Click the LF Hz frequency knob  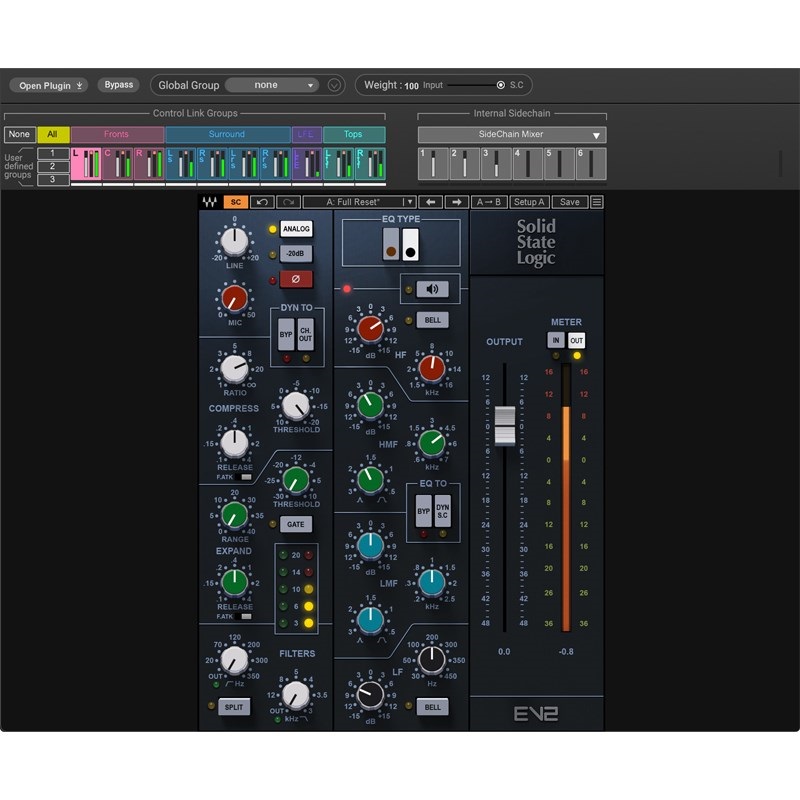pyautogui.click(x=432, y=659)
